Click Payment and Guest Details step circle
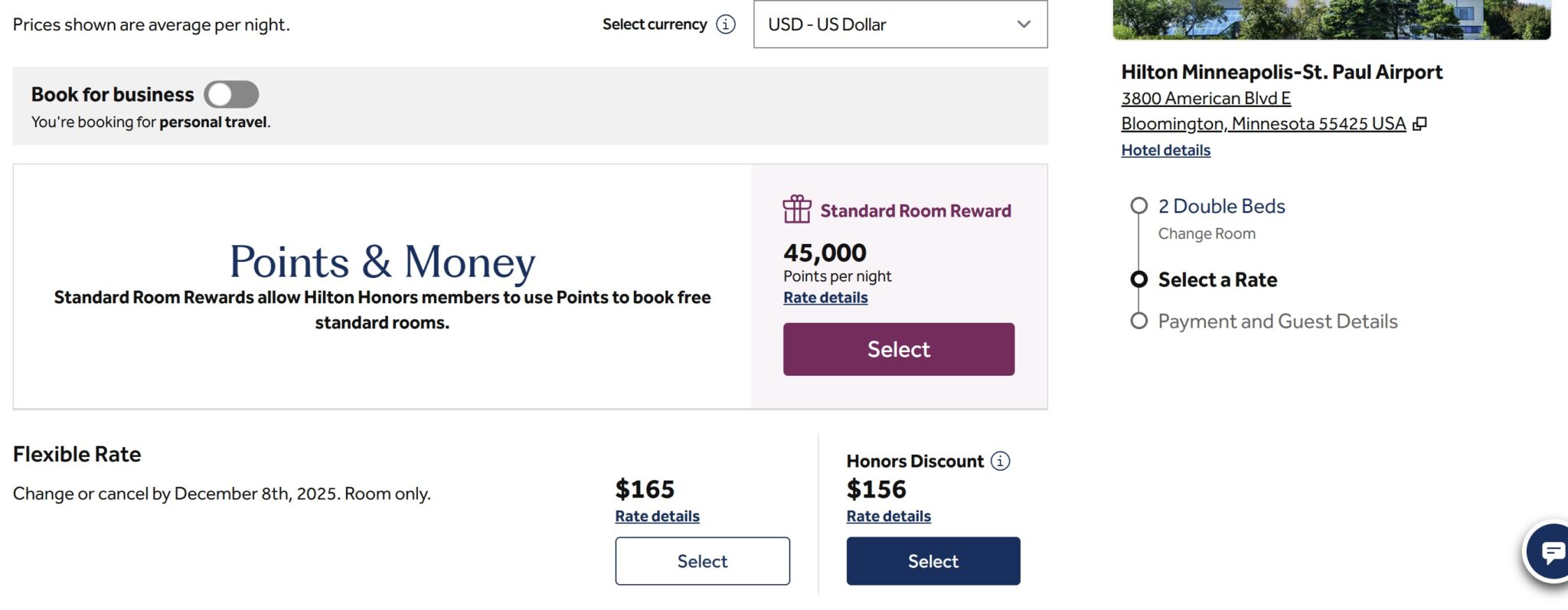1568x610 pixels. (x=1139, y=321)
